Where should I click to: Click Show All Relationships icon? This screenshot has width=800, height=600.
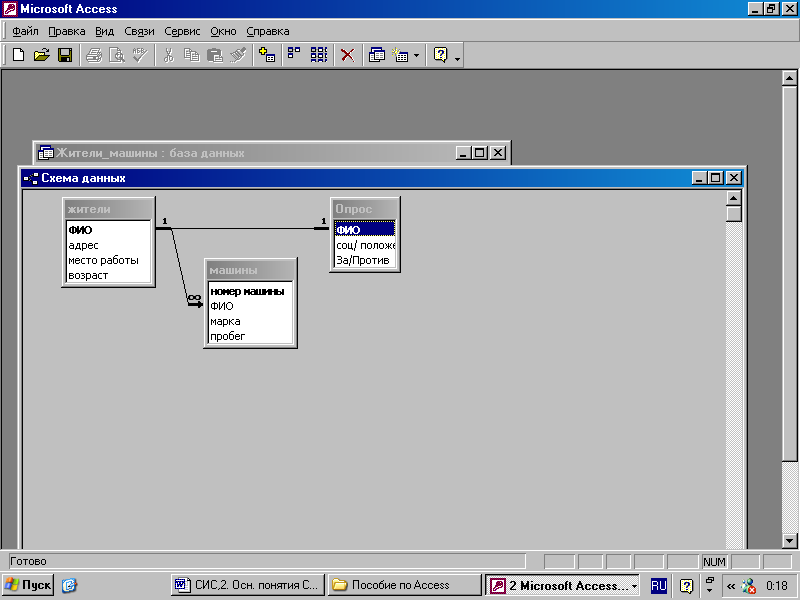pos(319,55)
